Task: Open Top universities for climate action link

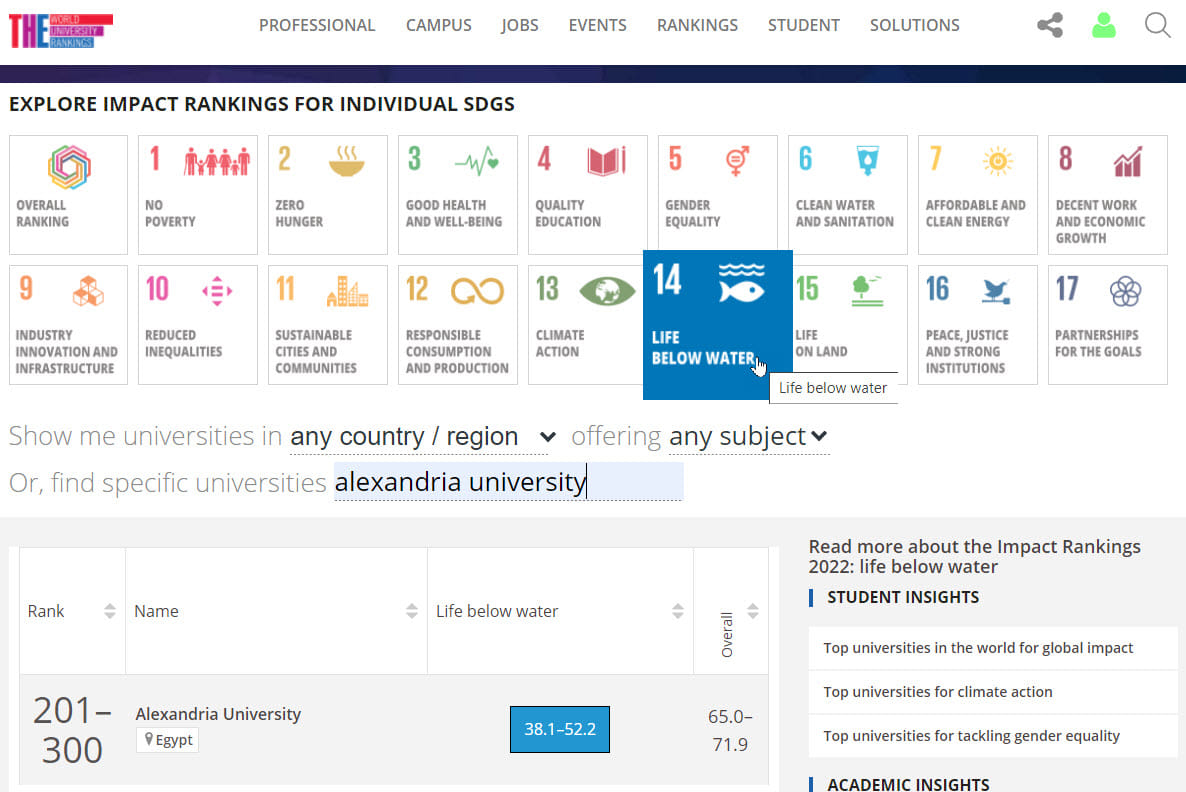Action: tap(937, 692)
